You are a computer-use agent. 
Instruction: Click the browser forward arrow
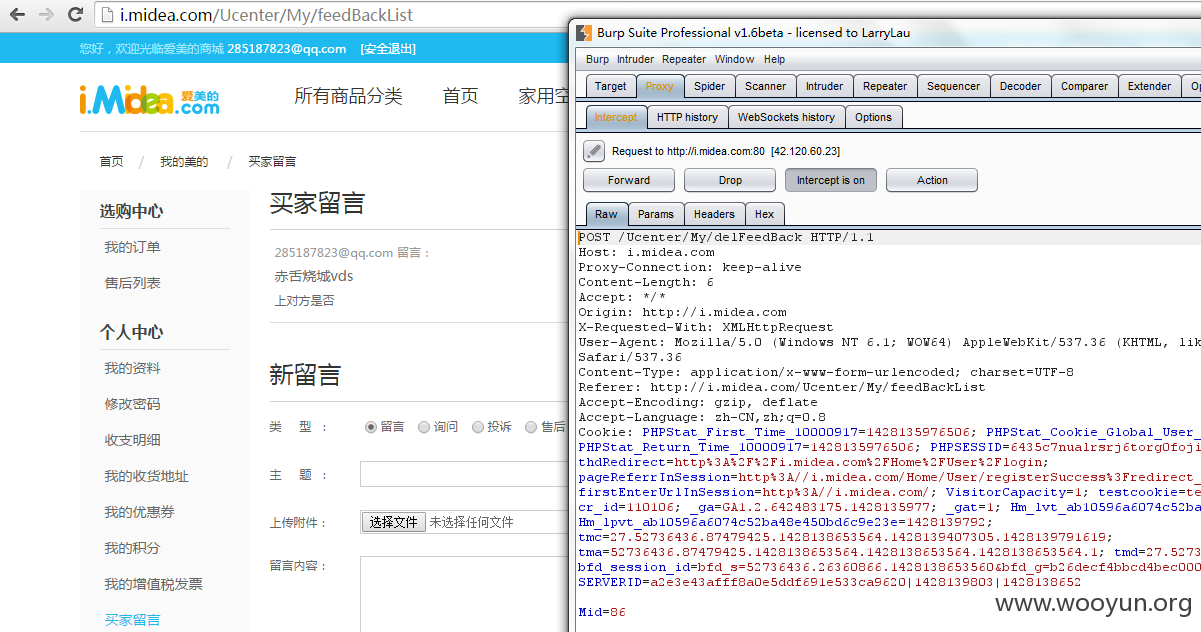tap(46, 15)
